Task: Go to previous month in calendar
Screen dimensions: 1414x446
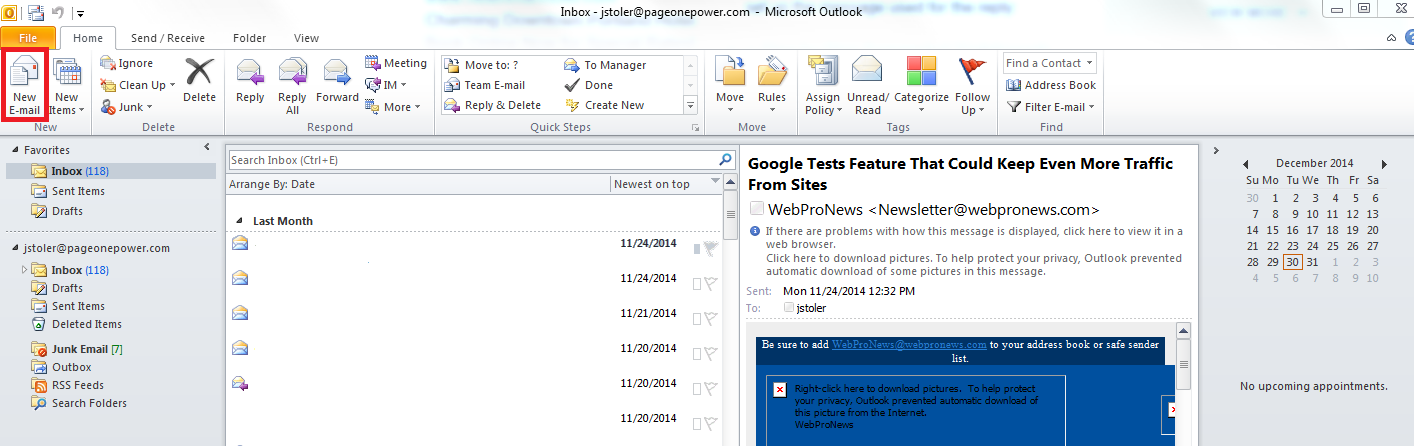Action: [x=1246, y=164]
